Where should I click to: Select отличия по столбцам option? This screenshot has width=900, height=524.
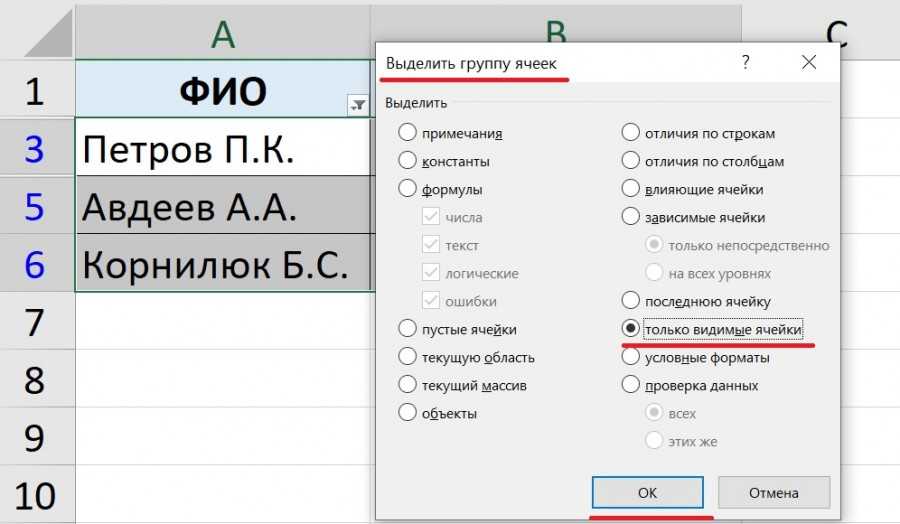pos(631,161)
